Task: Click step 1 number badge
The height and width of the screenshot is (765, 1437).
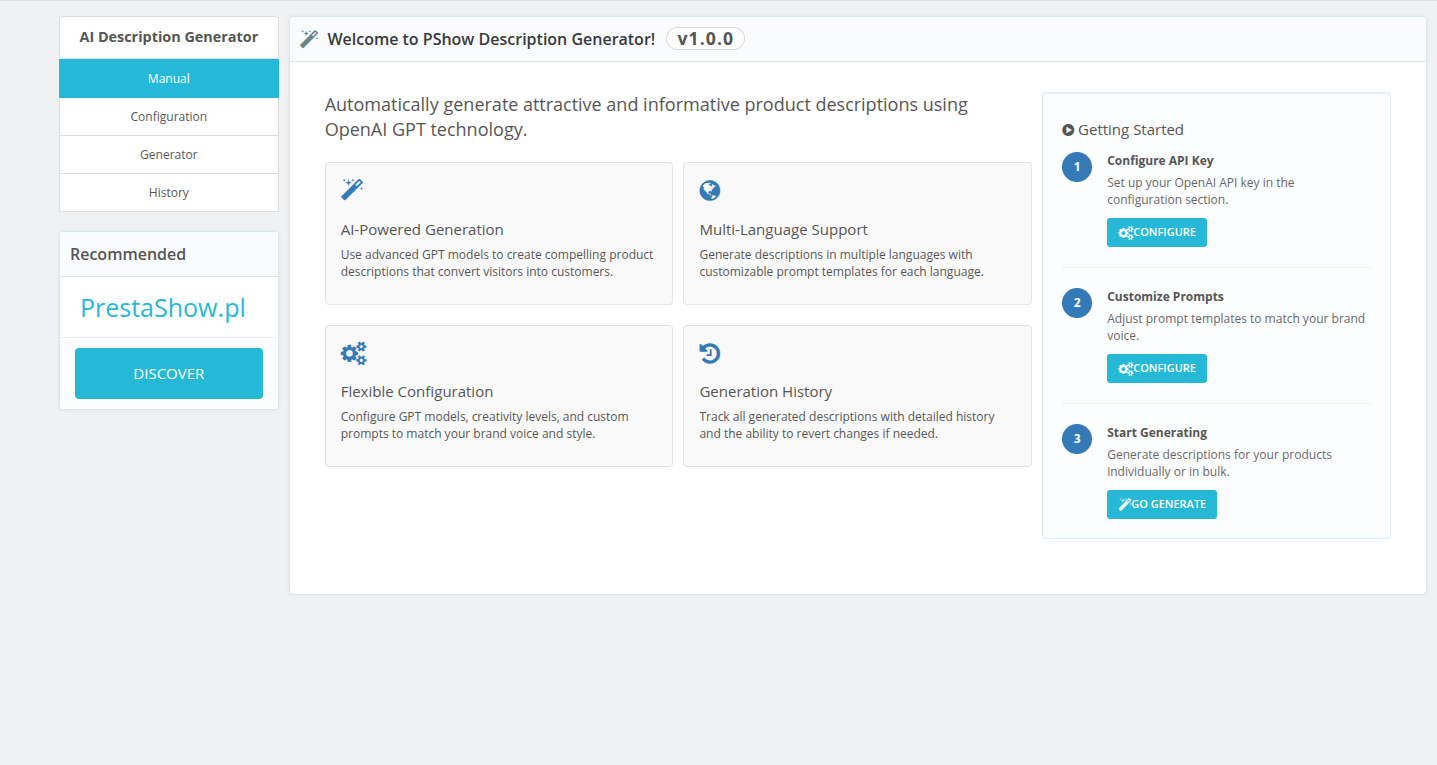Action: coord(1077,167)
